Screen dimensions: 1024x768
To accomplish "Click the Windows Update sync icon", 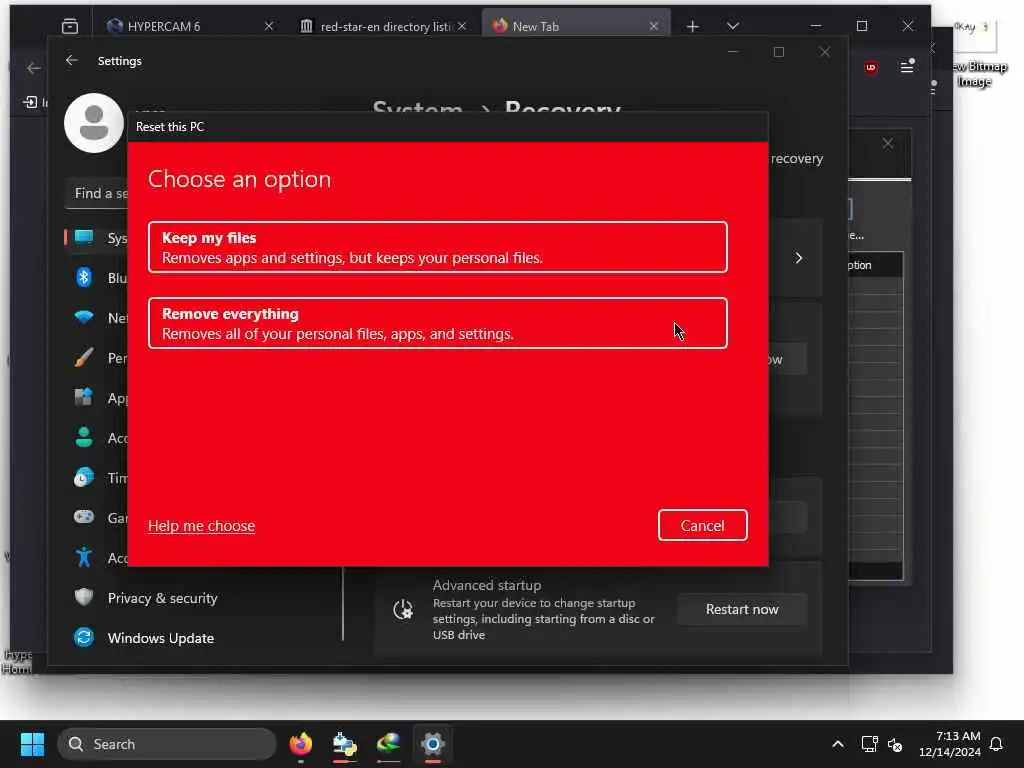I will coord(84,637).
